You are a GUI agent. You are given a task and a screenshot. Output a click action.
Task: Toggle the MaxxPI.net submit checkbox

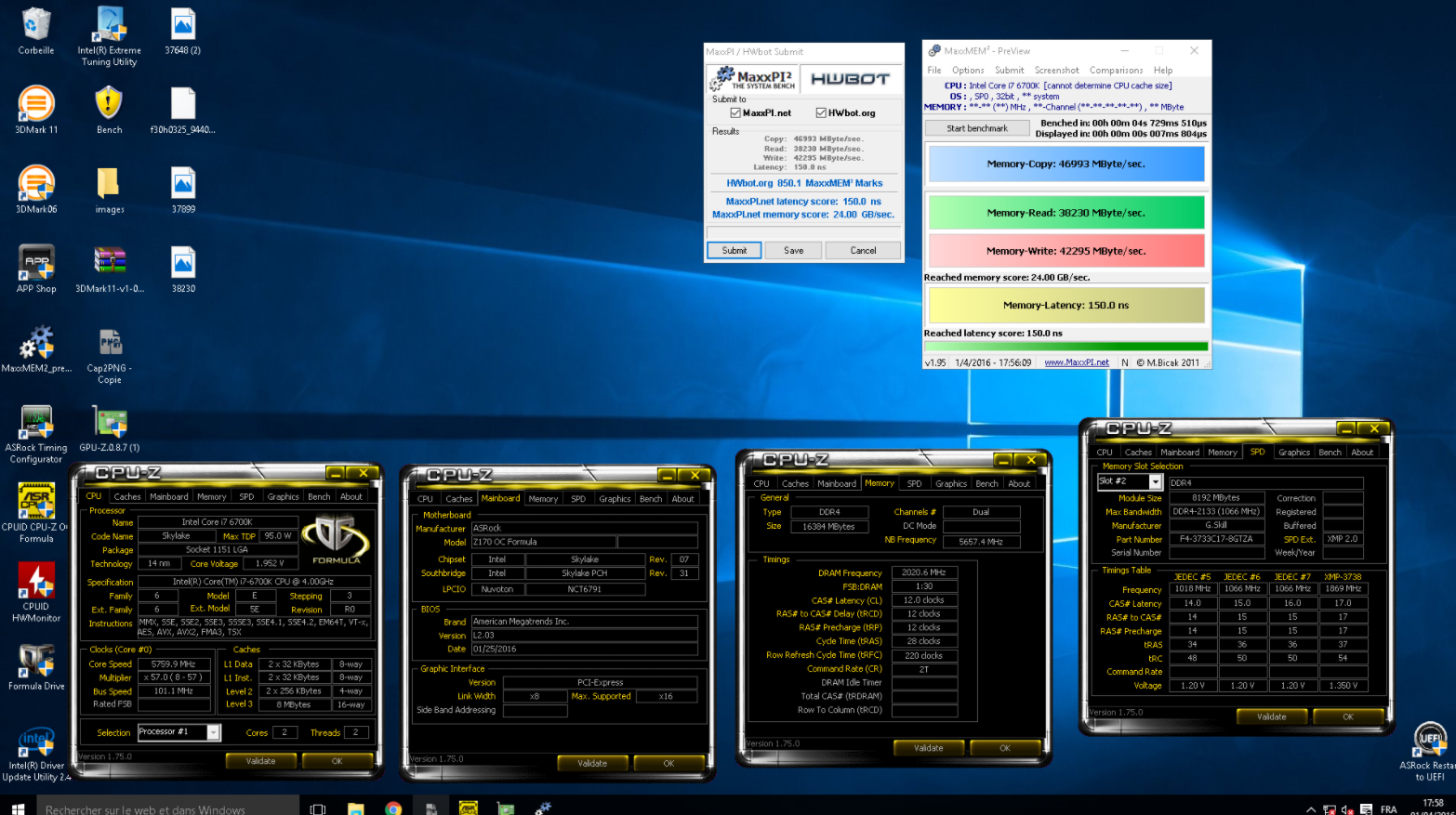(735, 112)
